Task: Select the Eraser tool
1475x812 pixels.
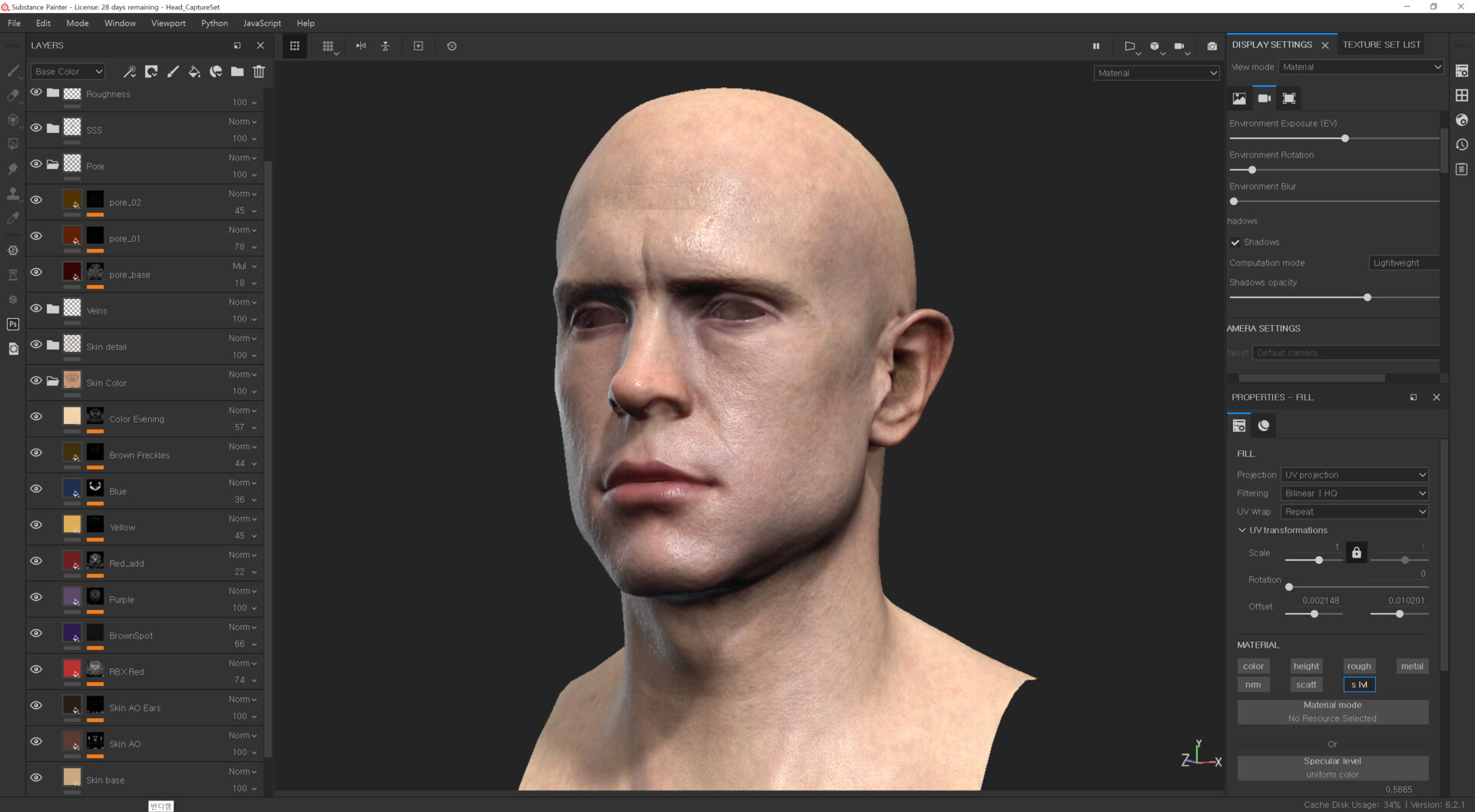Action: click(x=13, y=96)
